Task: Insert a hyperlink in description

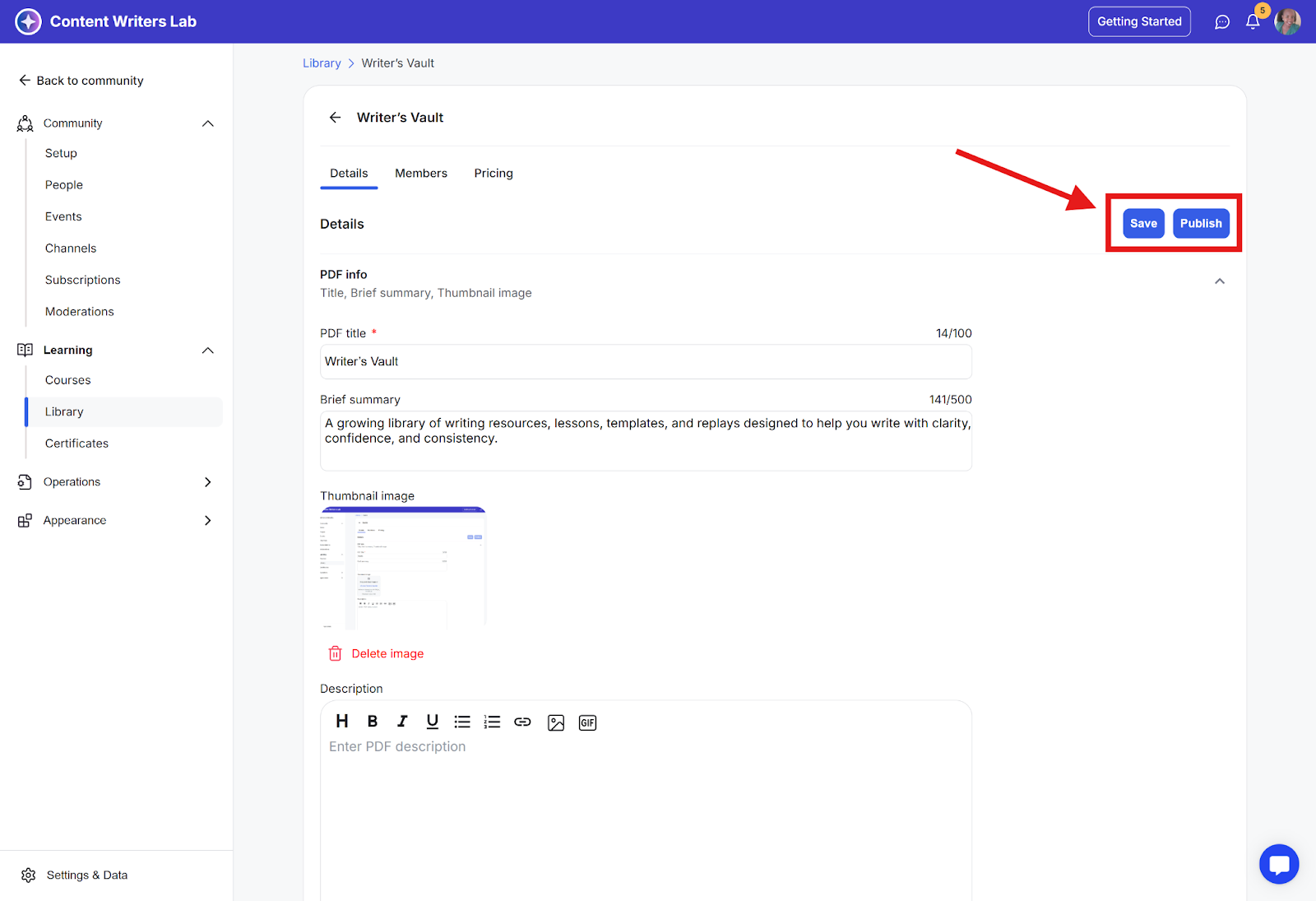Action: tap(522, 722)
